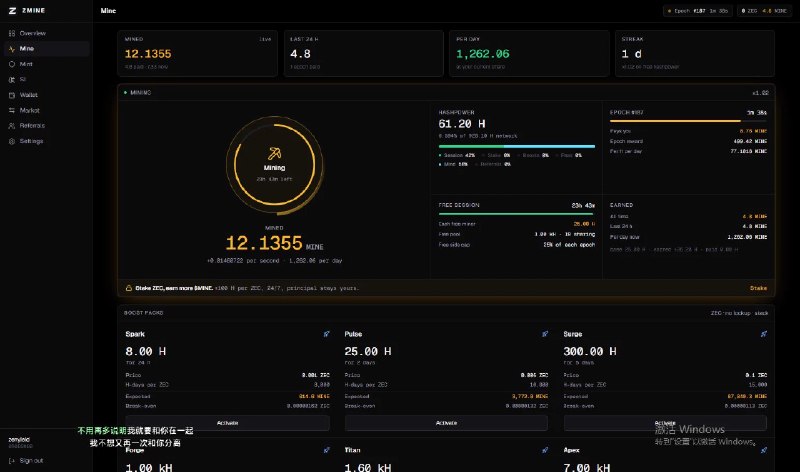800x472 pixels.
Task: Click the ZMINE logo icon
Action: pyautogui.click(x=12, y=11)
